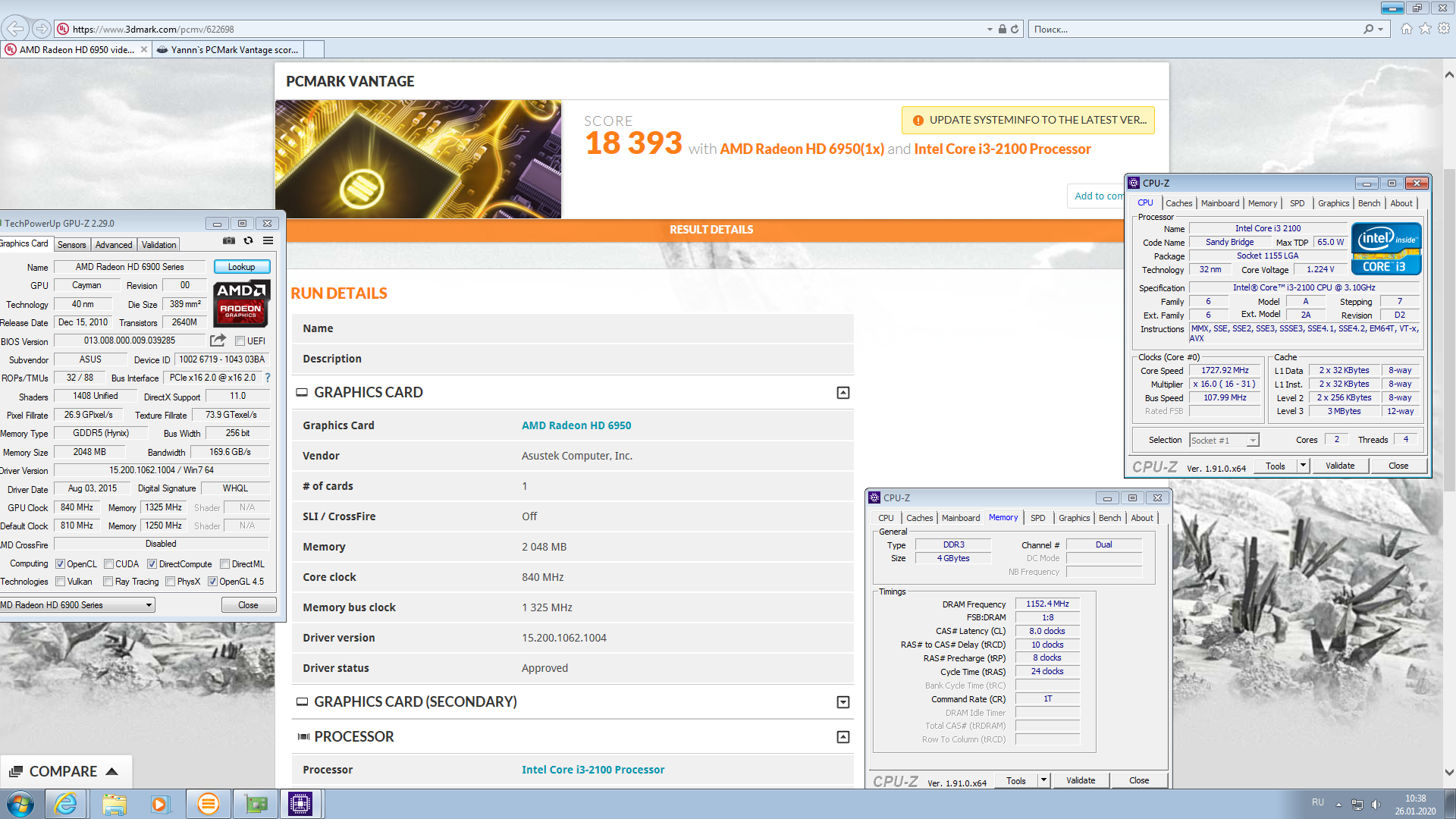This screenshot has width=1456, height=819.
Task: Click the Update SystemInfo notification button
Action: (1028, 120)
